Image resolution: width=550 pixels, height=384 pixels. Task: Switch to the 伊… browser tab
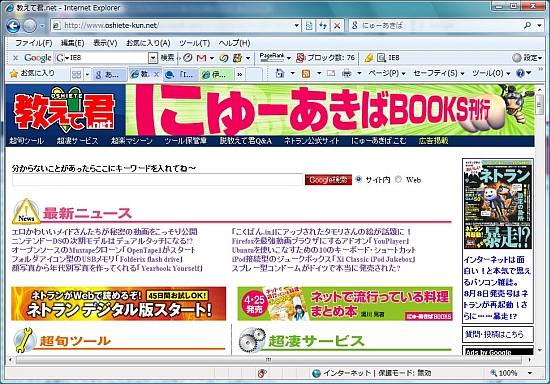[216, 74]
